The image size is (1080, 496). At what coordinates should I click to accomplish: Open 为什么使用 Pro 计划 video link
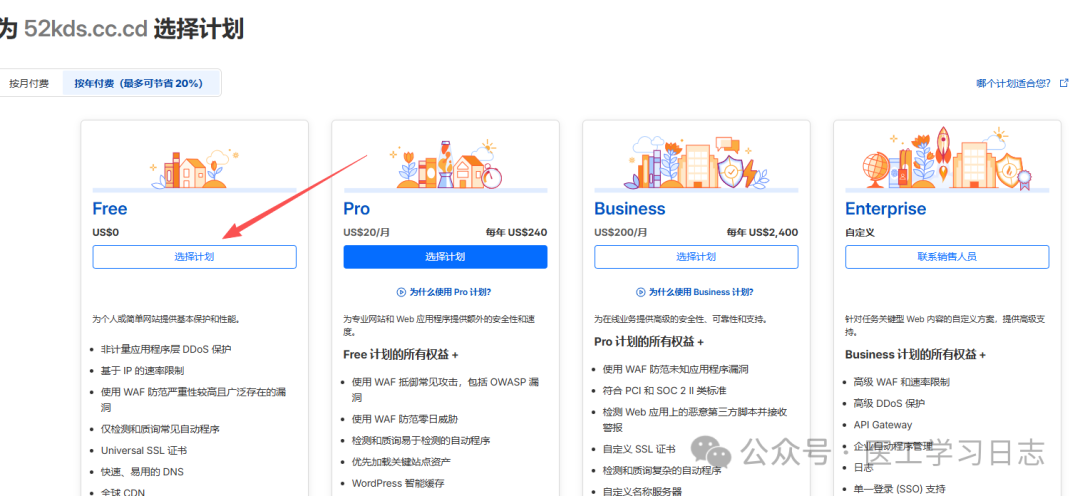pyautogui.click(x=450, y=292)
